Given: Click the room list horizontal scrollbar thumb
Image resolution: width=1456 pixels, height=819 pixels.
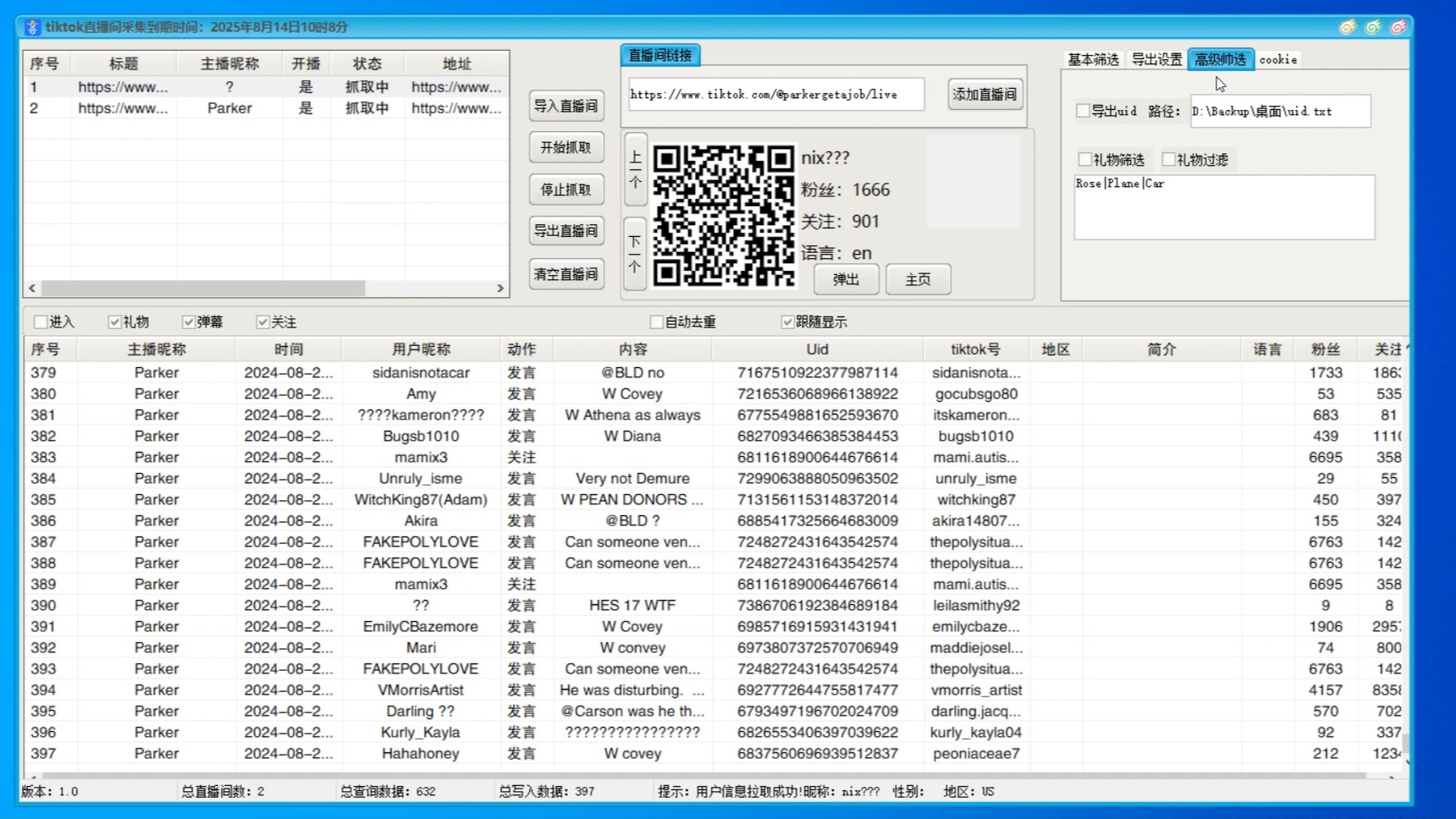Looking at the screenshot, I should pos(203,289).
